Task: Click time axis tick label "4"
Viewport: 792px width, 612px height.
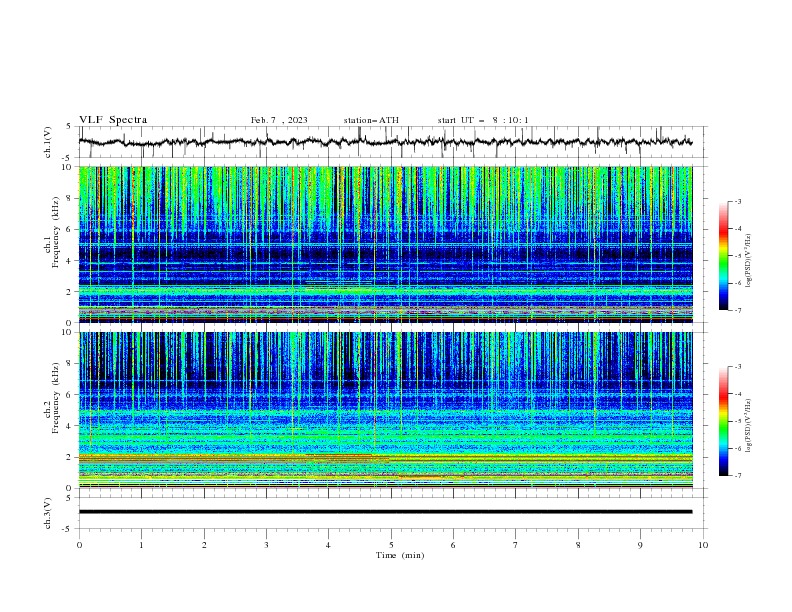Action: coord(328,545)
